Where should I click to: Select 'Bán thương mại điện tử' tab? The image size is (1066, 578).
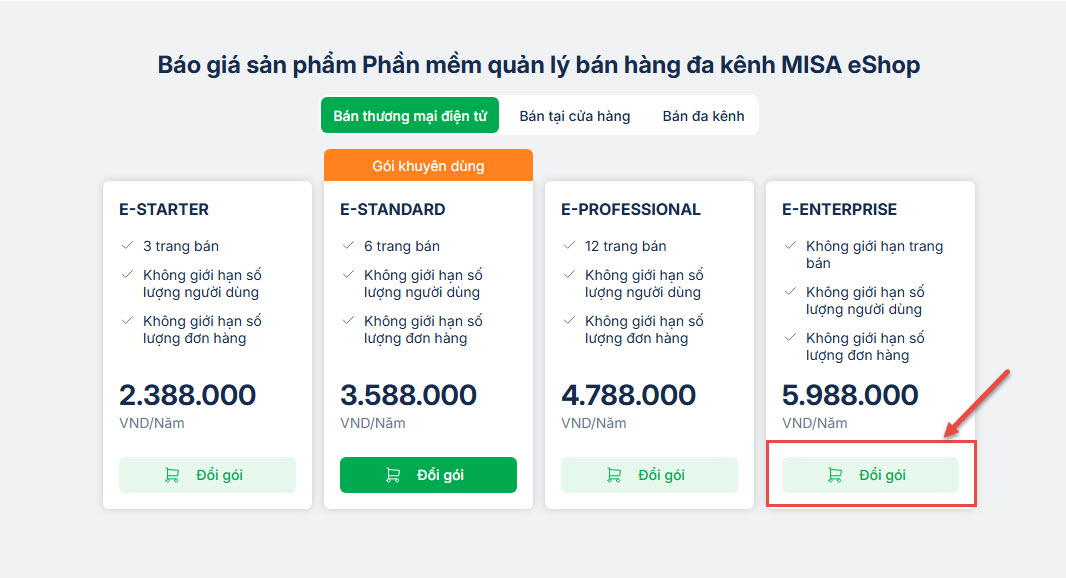click(x=410, y=116)
